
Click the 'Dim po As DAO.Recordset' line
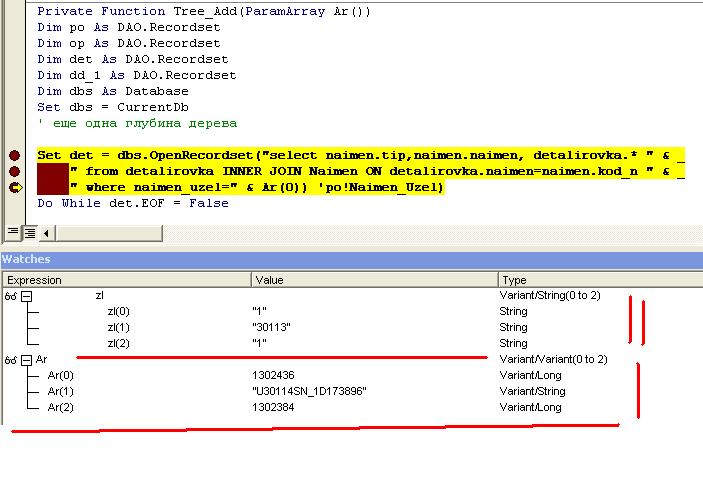tap(129, 27)
